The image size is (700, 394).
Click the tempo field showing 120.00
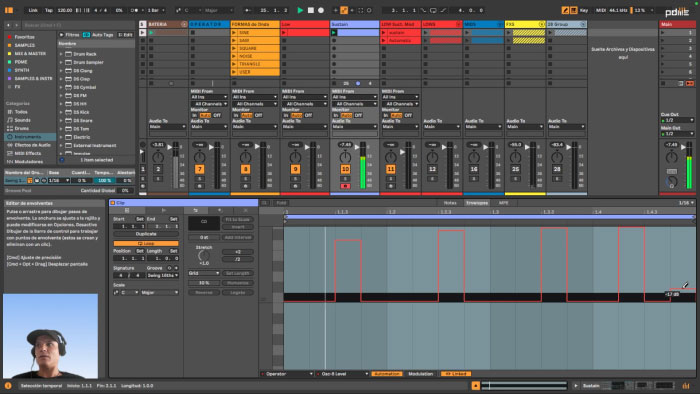[x=65, y=10]
